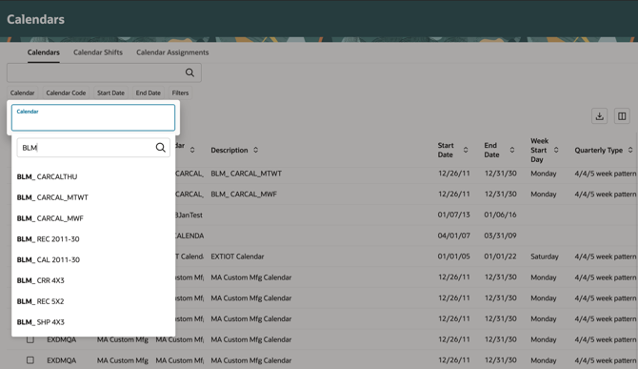Click the 01/01/22 end date cell

point(500,256)
